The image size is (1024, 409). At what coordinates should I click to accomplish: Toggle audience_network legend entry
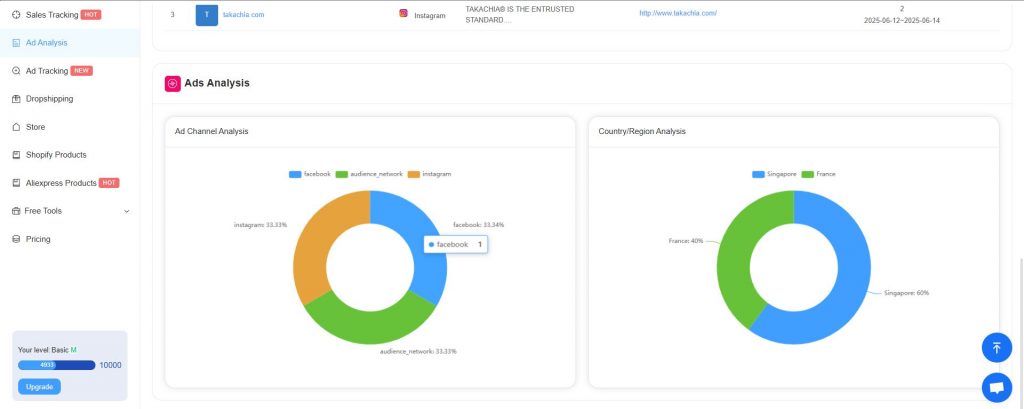click(369, 174)
